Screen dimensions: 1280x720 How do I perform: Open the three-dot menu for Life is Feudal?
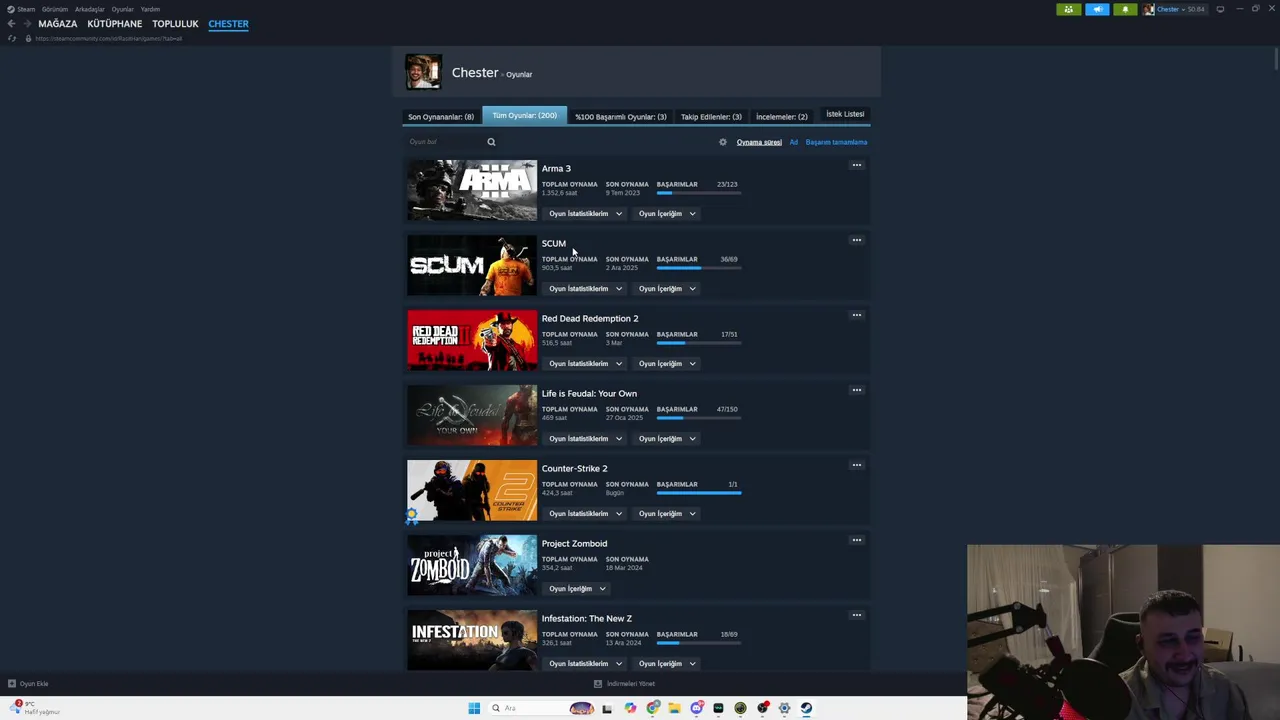pyautogui.click(x=856, y=390)
